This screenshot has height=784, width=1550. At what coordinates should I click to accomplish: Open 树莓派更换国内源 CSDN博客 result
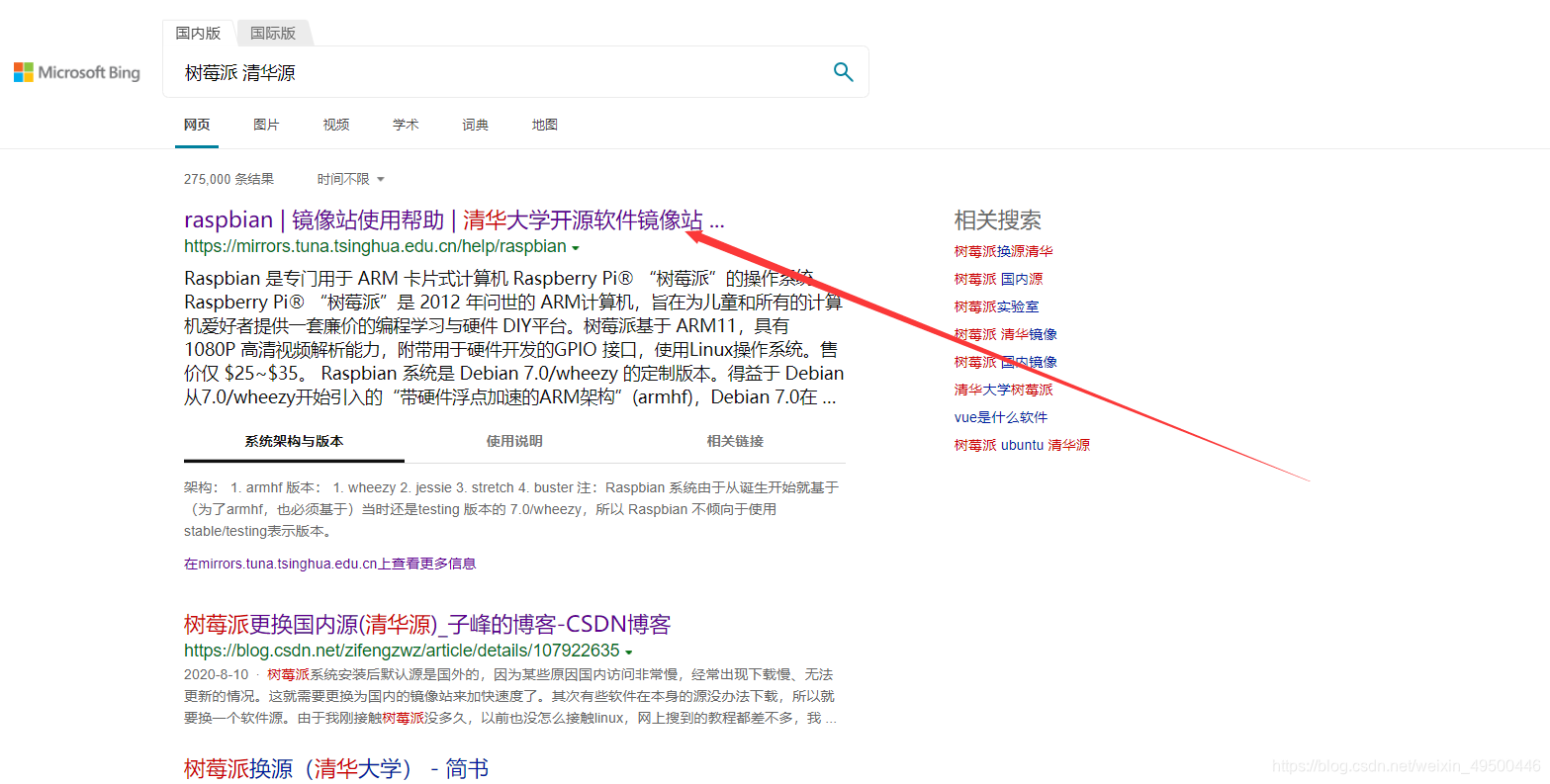427,625
